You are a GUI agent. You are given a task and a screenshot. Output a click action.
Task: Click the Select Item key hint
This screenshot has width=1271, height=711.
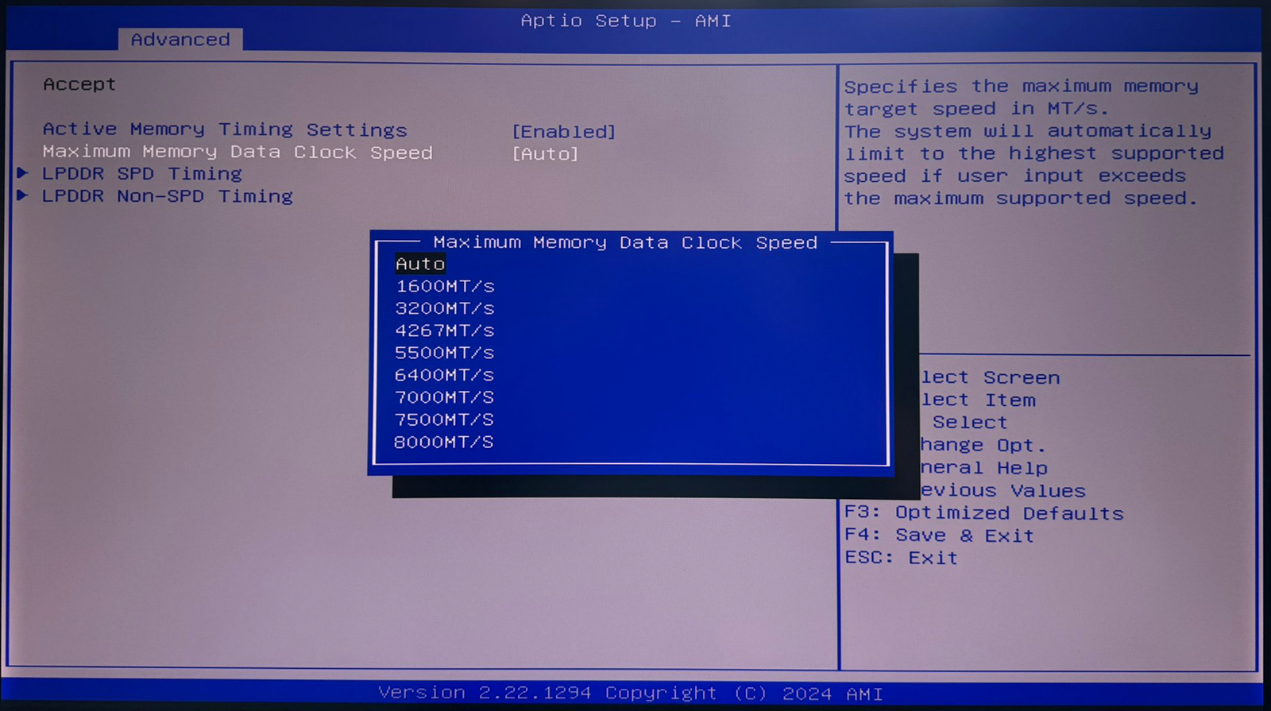pos(977,400)
